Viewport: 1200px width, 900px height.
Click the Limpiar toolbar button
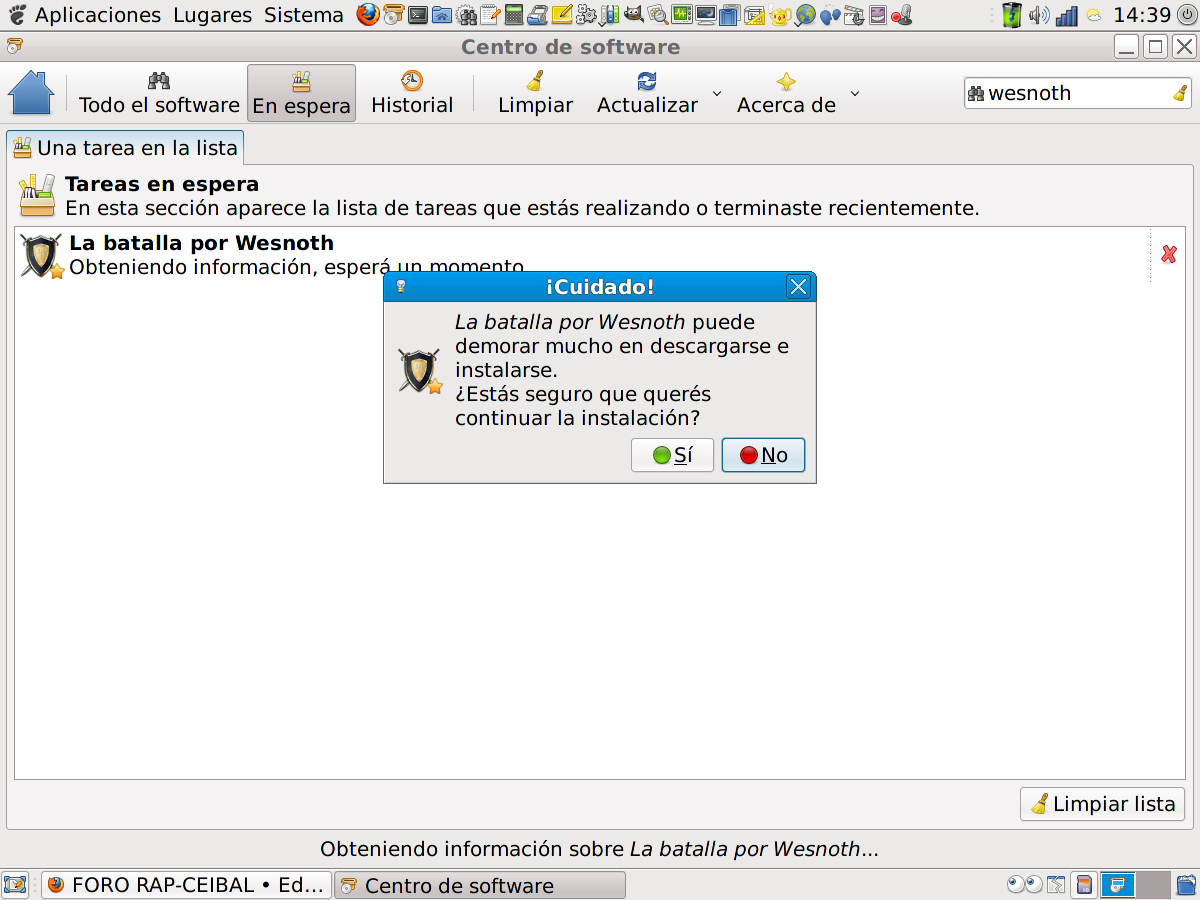(x=535, y=93)
